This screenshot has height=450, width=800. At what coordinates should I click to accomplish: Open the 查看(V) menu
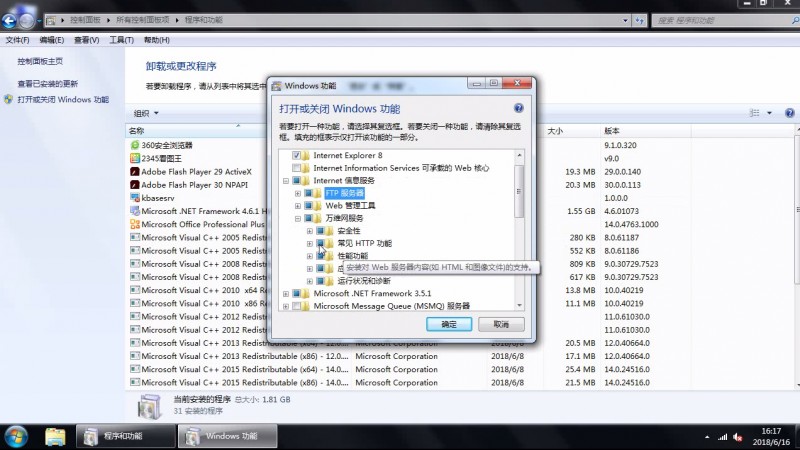click(x=86, y=40)
